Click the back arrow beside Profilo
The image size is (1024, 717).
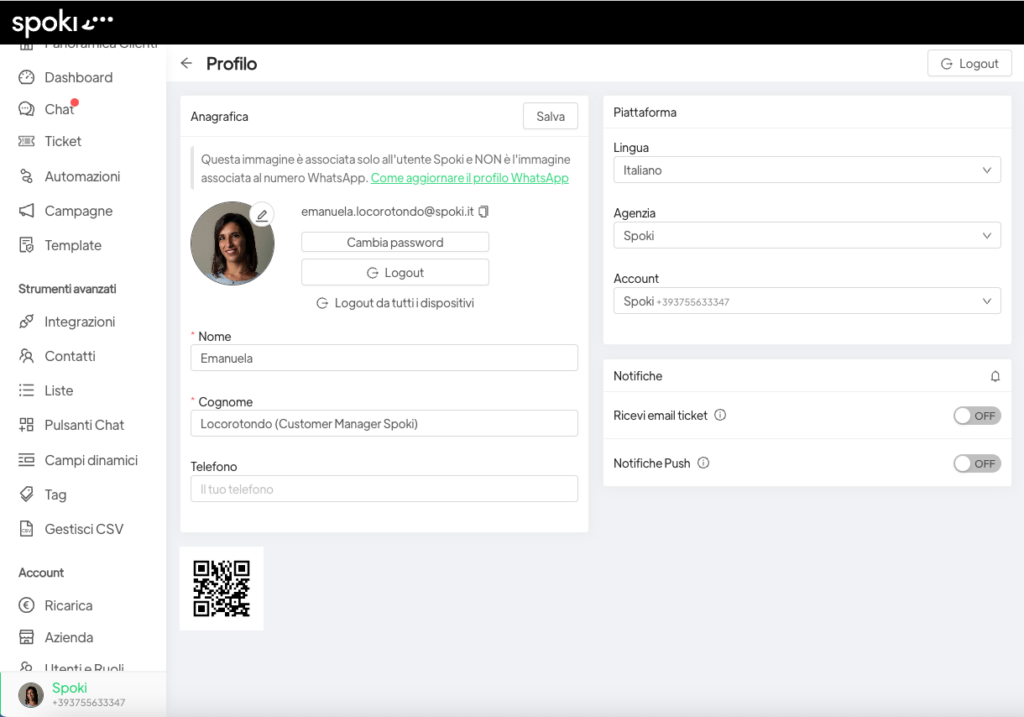point(186,64)
